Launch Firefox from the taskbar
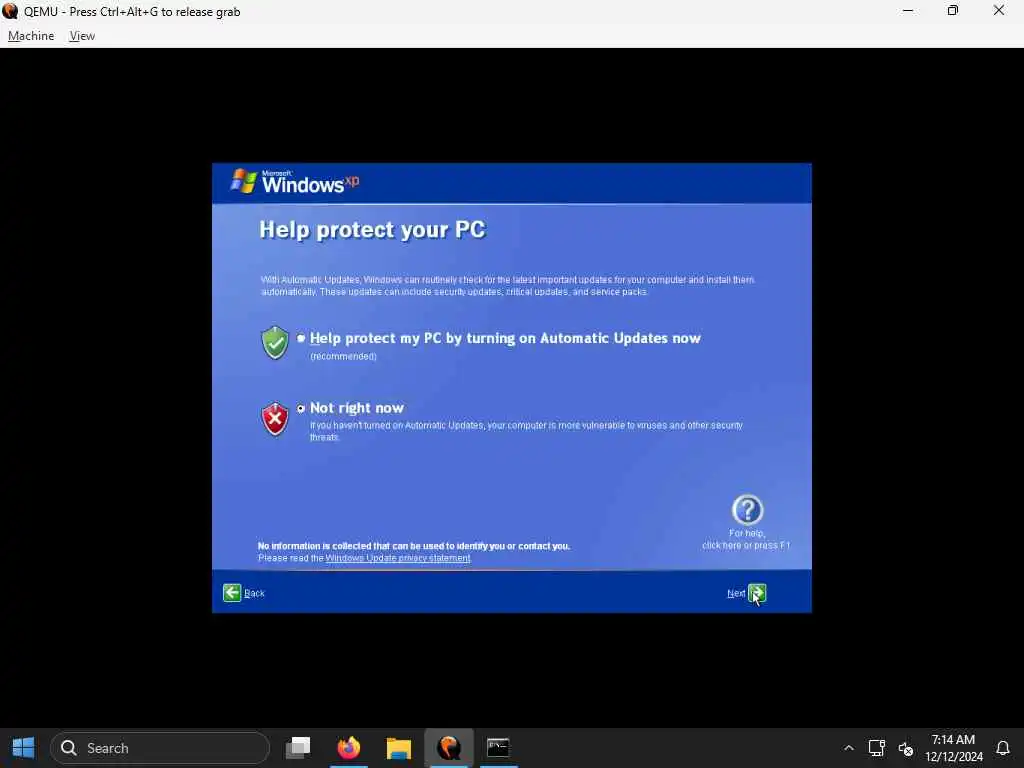Image resolution: width=1024 pixels, height=768 pixels. pos(349,748)
